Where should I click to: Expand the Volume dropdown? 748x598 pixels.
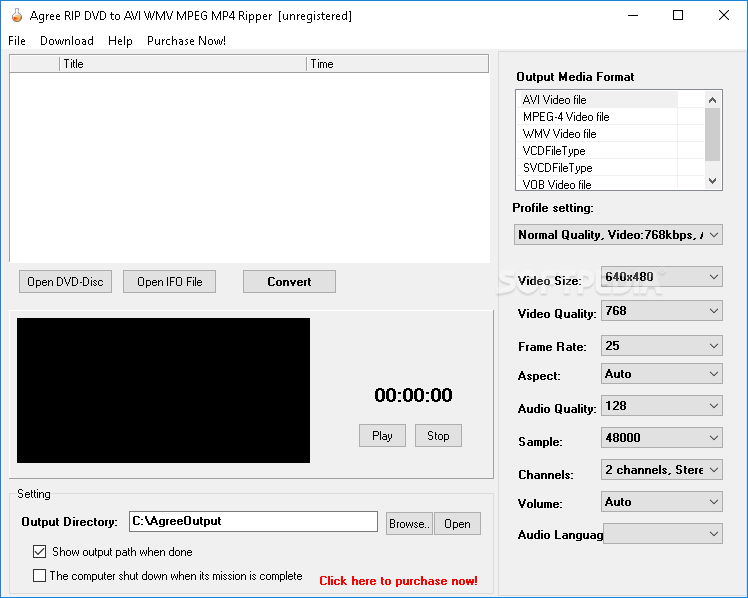coord(714,502)
